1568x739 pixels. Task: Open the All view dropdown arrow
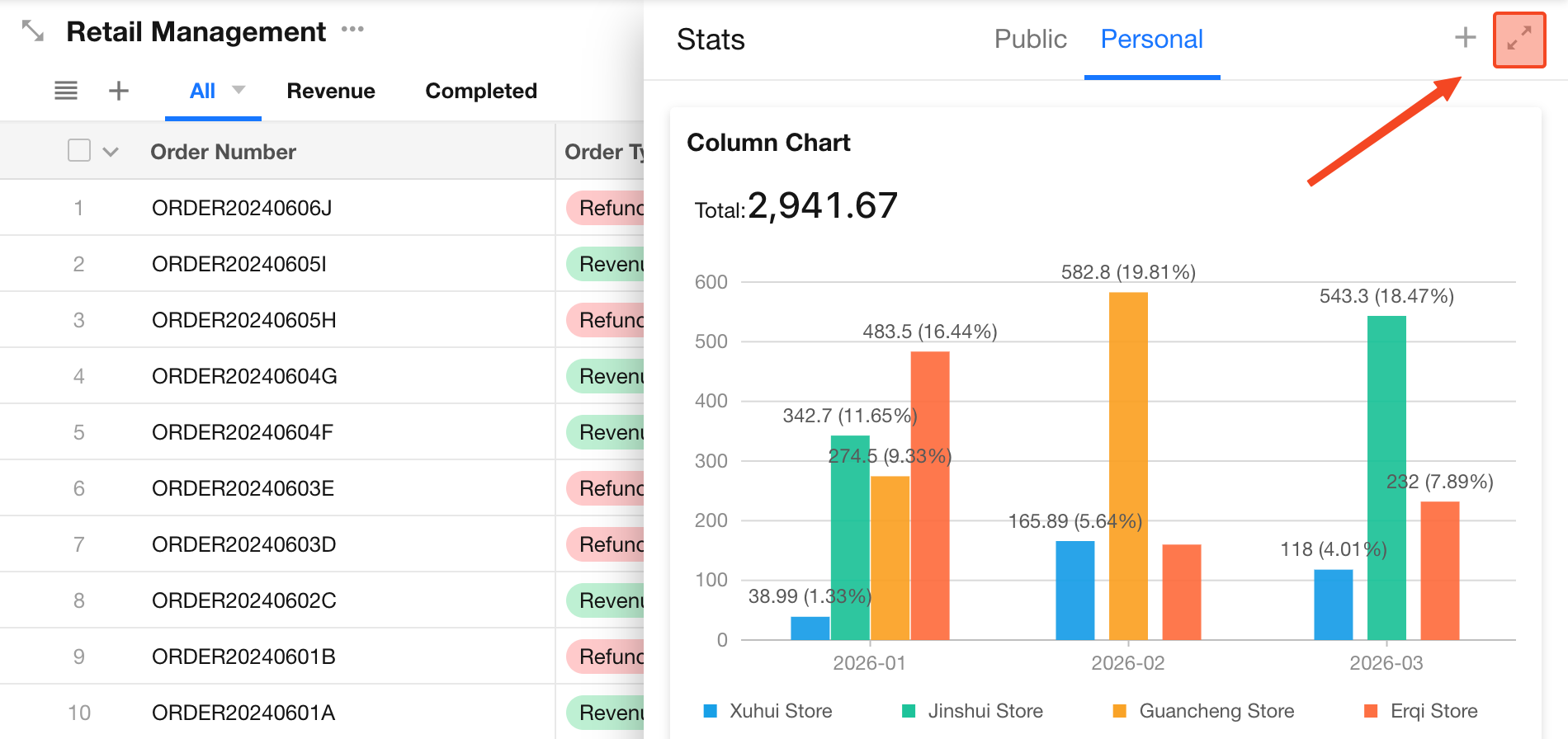(239, 90)
